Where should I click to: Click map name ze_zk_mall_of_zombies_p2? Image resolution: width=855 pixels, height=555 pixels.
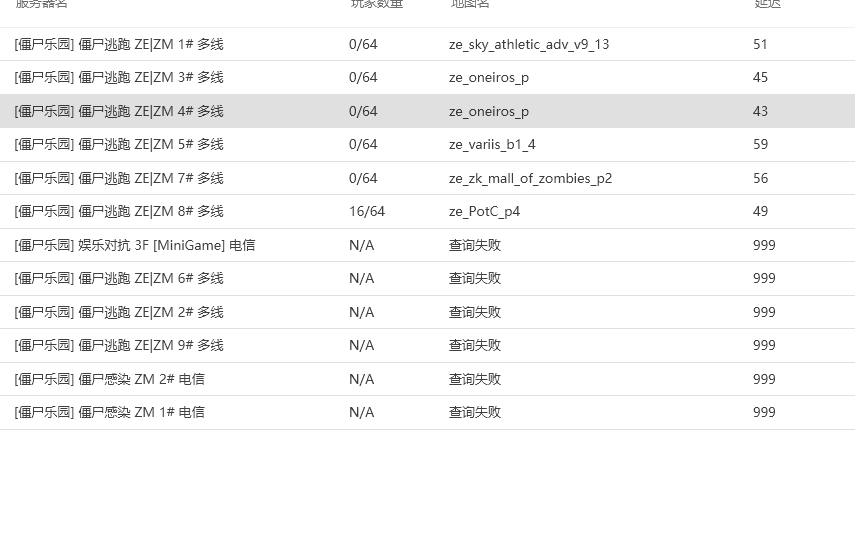(x=530, y=178)
